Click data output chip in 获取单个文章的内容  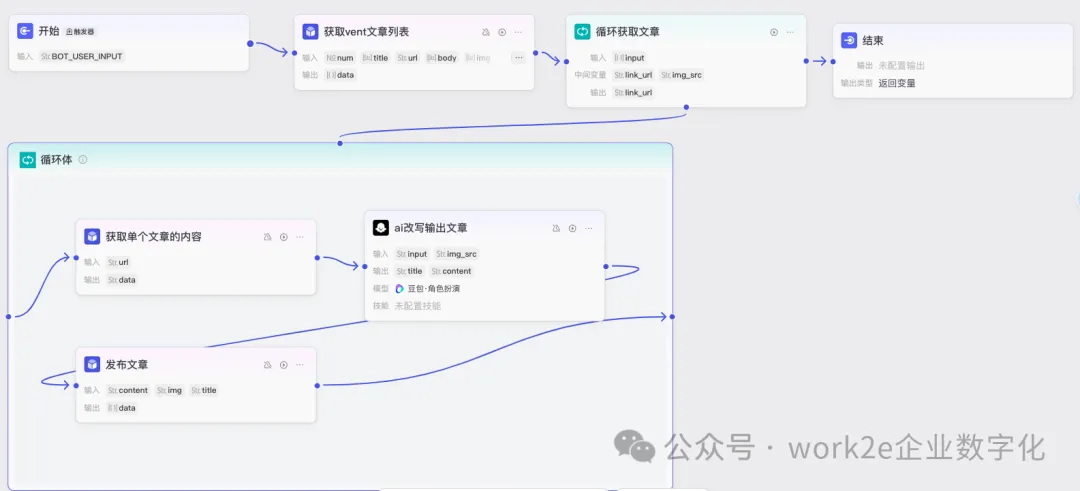click(x=121, y=280)
